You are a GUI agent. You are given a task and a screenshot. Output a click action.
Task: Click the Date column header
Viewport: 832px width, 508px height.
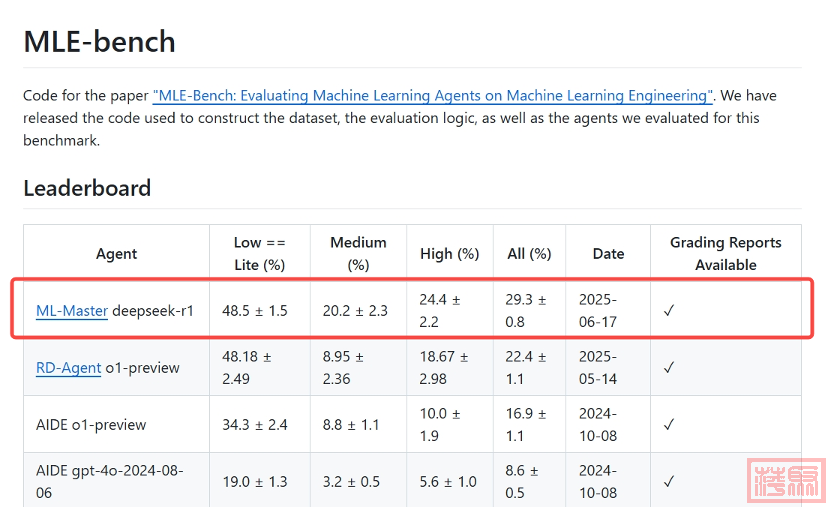608,254
